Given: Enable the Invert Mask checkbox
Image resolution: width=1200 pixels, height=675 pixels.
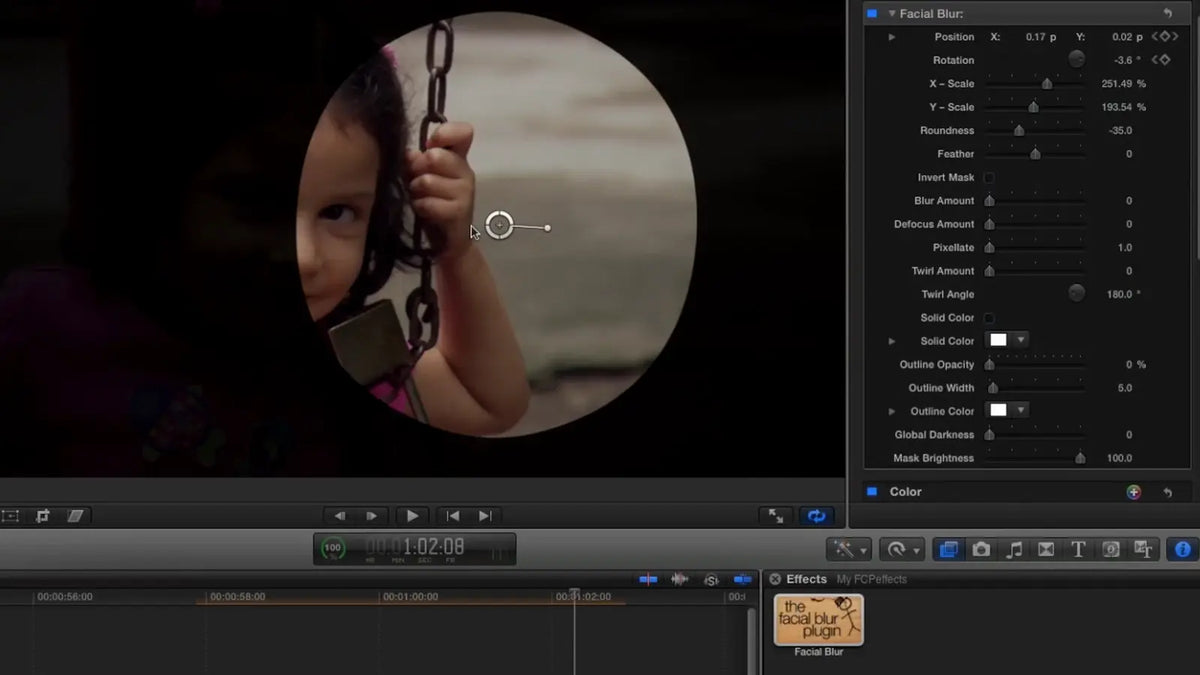Looking at the screenshot, I should point(989,177).
